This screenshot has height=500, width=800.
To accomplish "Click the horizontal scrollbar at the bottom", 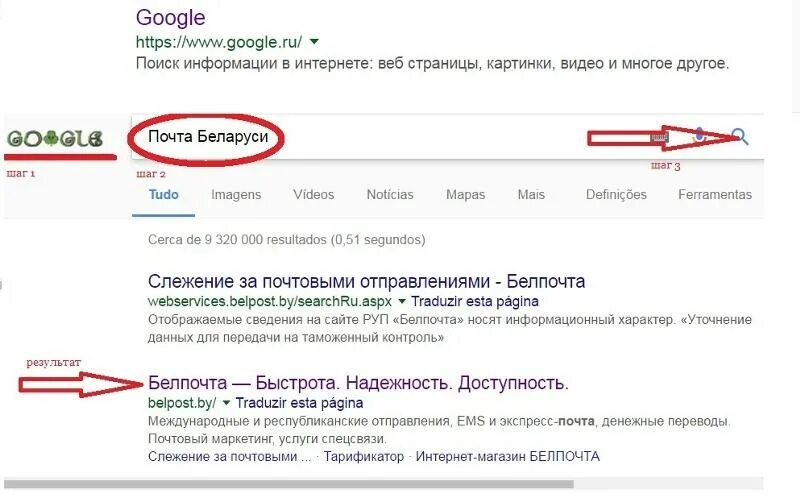I will click(x=289, y=484).
